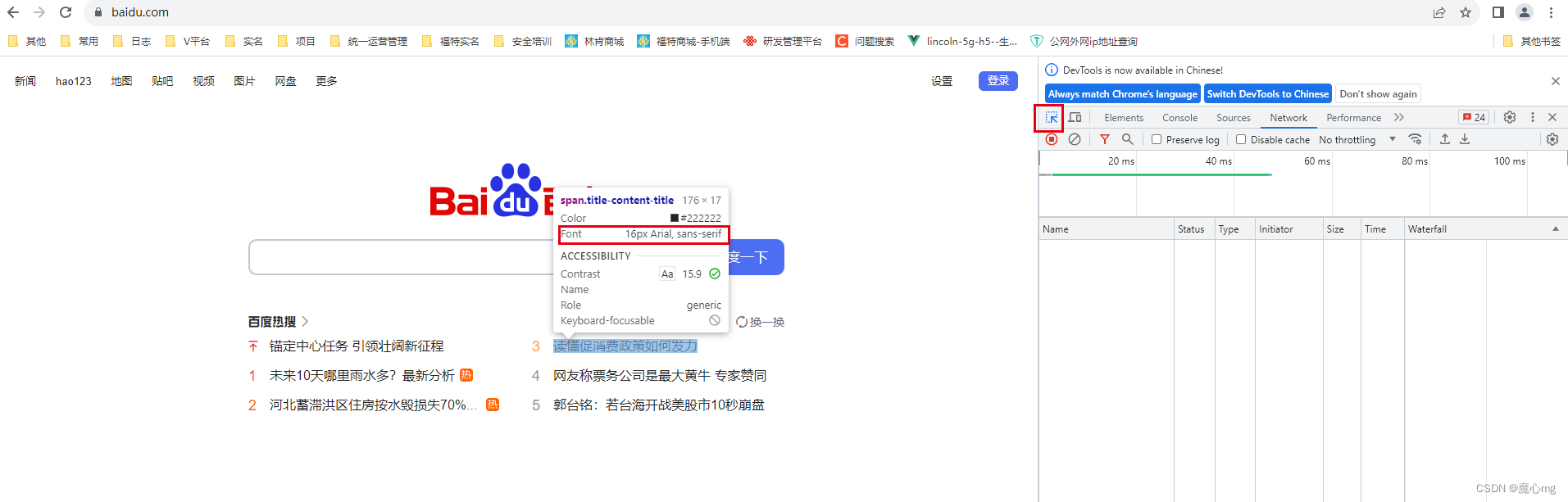1568x502 pixels.
Task: Open the 视频 video link
Action: [203, 81]
